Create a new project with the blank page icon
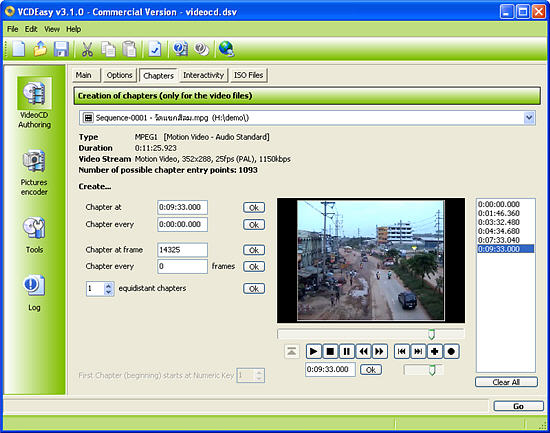The height and width of the screenshot is (433, 550). point(18,48)
